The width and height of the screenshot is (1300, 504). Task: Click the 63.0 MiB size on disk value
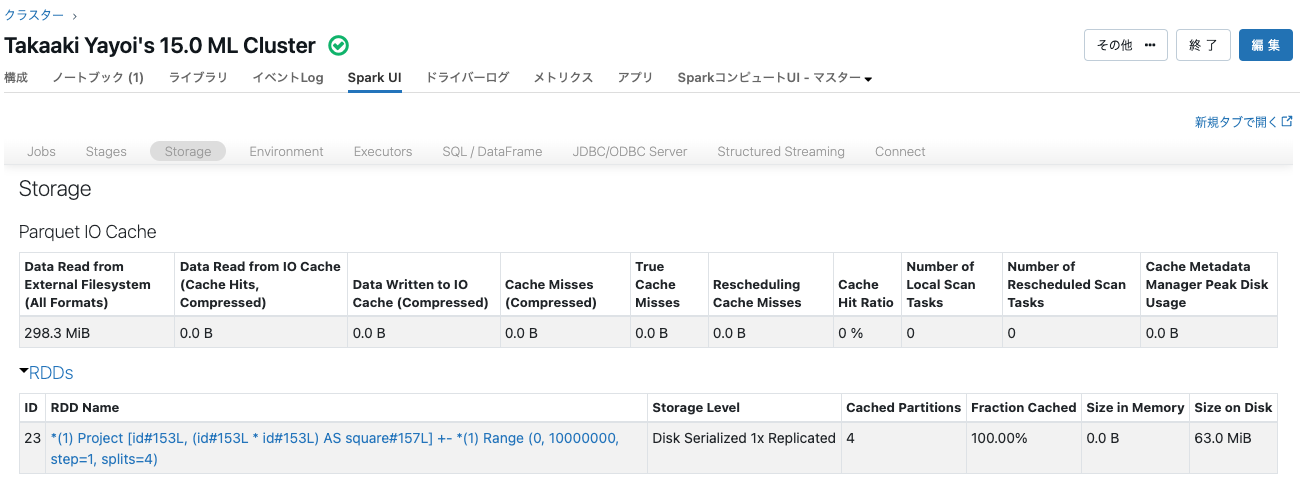pyautogui.click(x=1222, y=438)
